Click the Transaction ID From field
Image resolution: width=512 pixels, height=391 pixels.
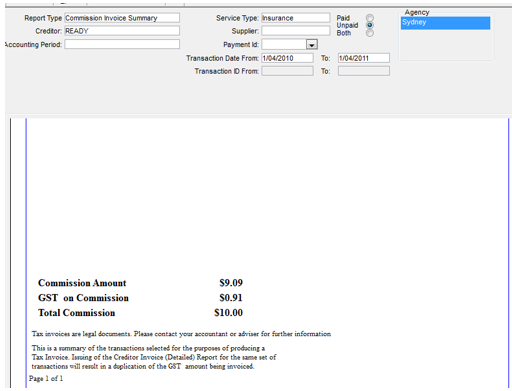tap(287, 71)
